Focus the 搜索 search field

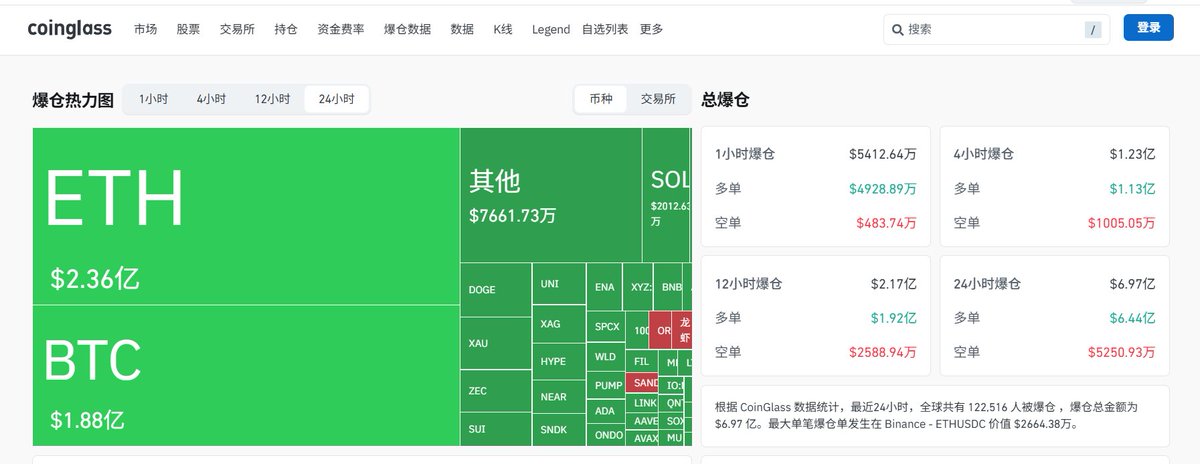(x=997, y=30)
